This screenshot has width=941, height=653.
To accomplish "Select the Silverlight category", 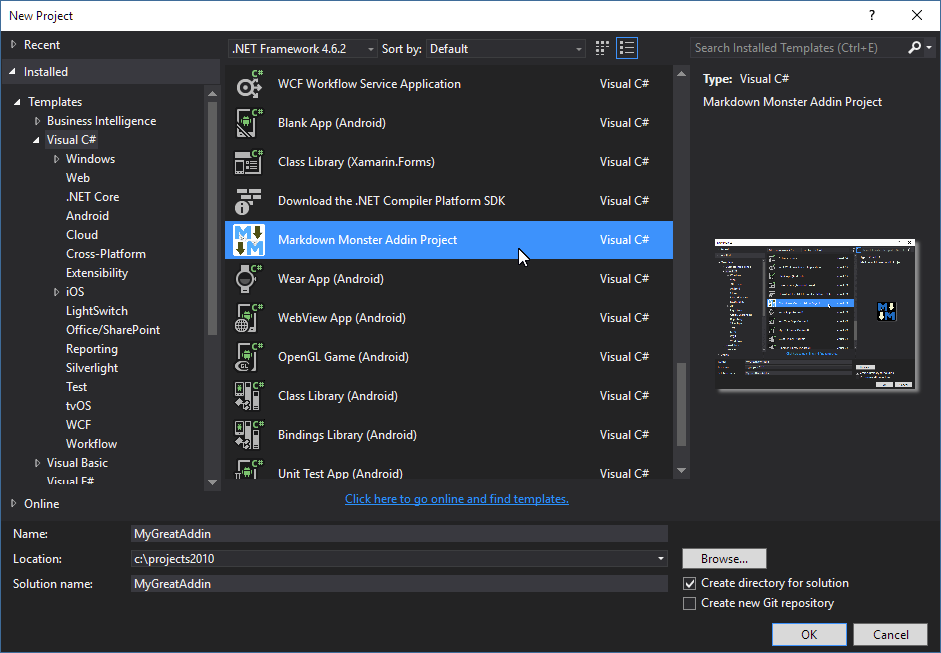I will (92, 368).
